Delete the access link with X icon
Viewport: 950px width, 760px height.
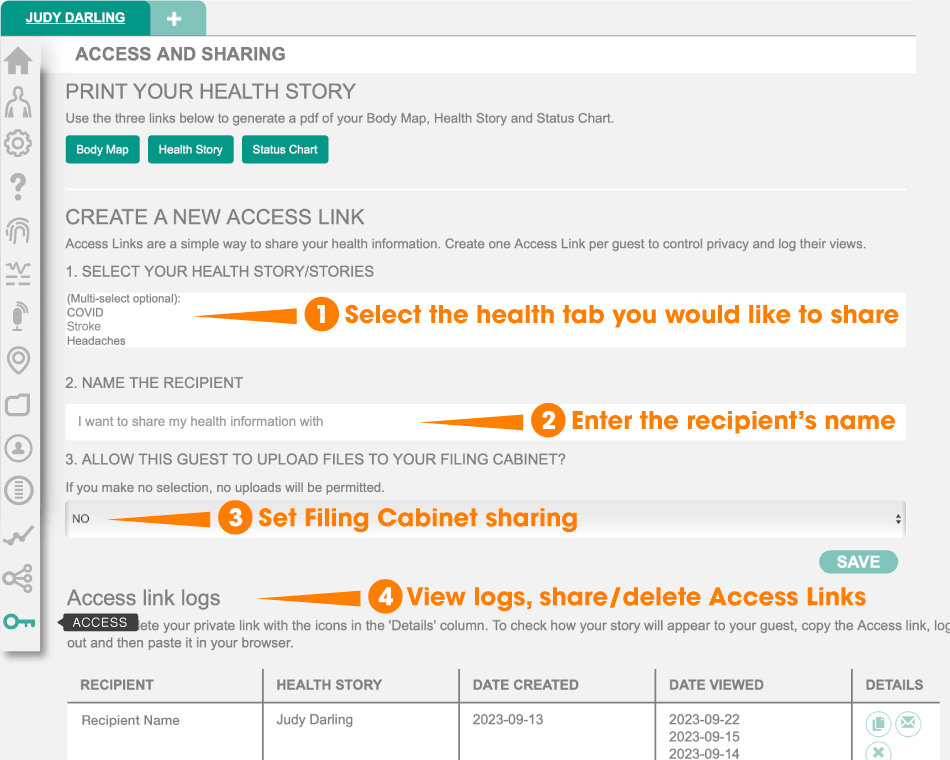(878, 752)
